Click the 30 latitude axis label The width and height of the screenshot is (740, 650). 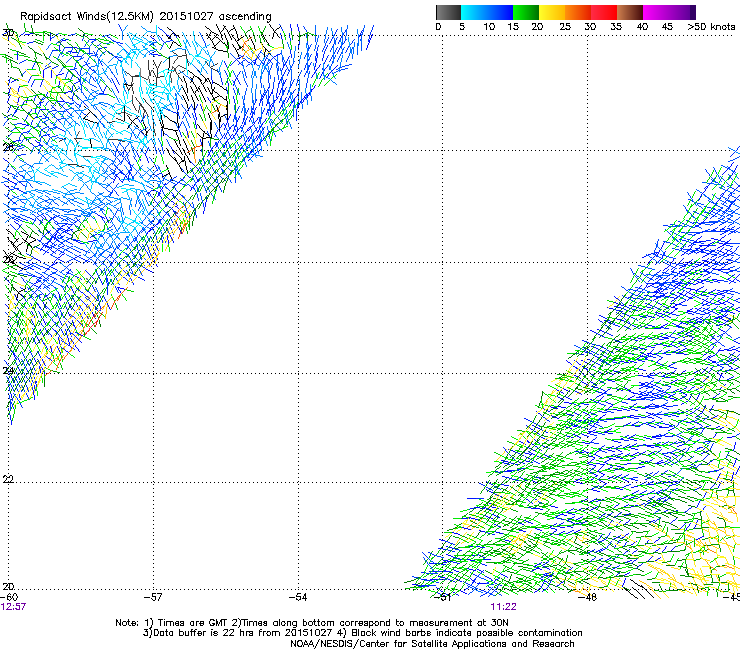click(x=8, y=33)
